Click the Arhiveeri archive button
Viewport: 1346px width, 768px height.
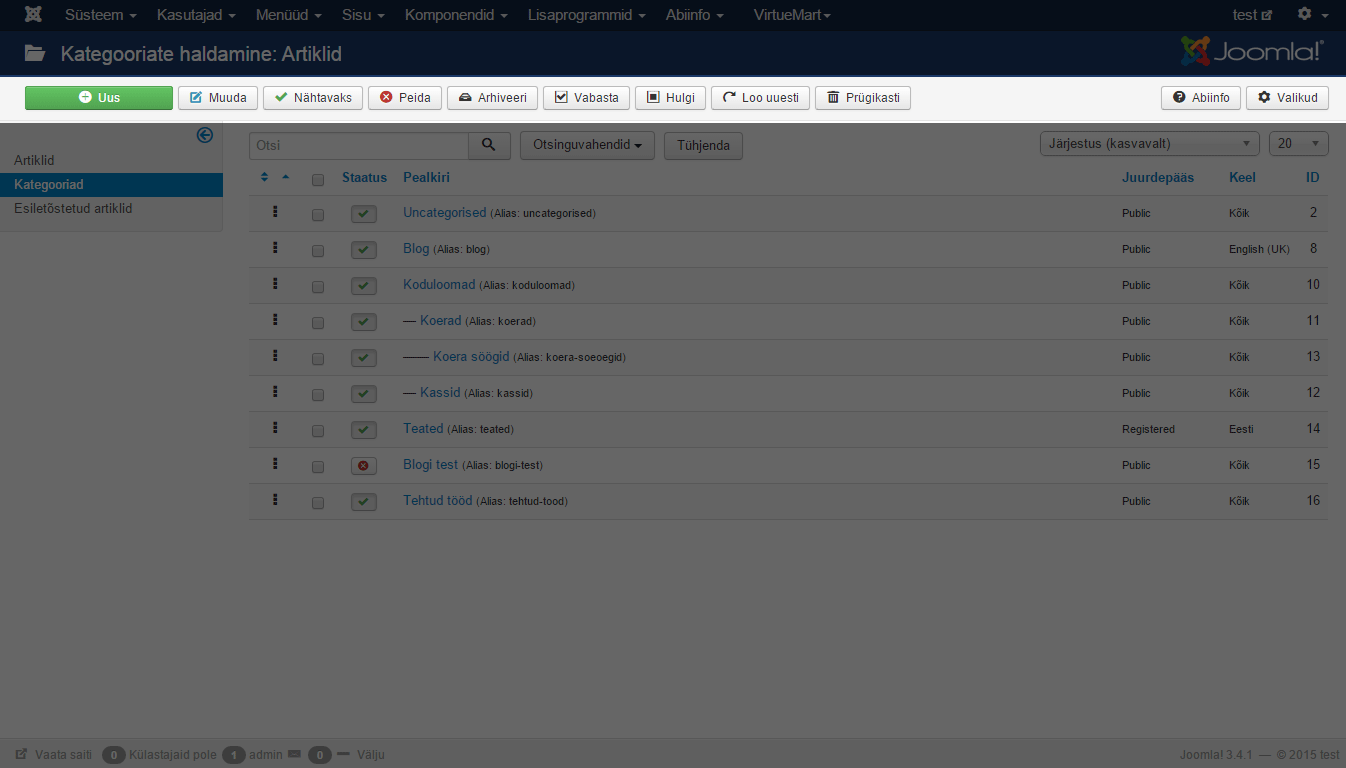coord(492,98)
